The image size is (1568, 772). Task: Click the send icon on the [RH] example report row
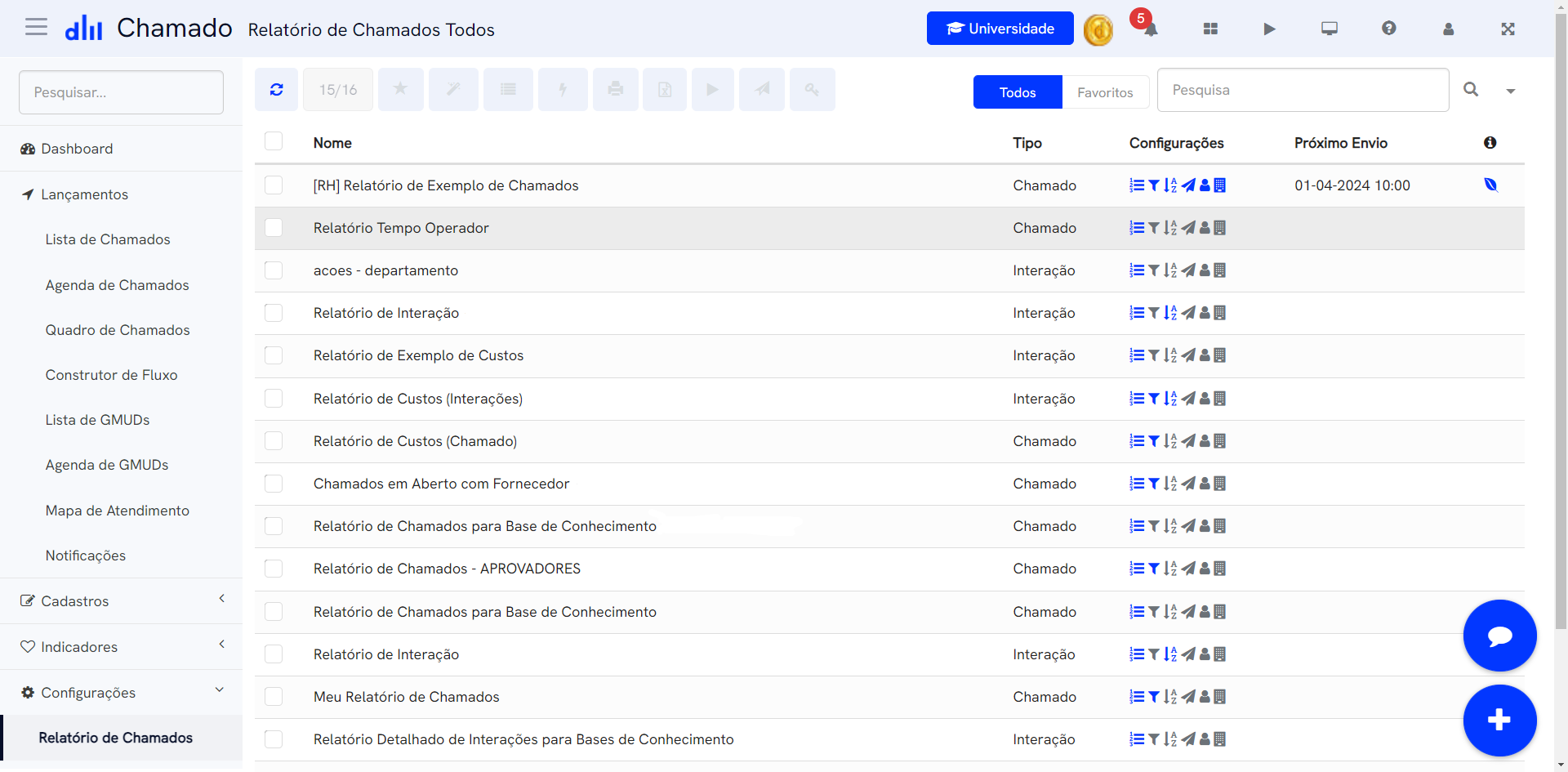[x=1188, y=185]
